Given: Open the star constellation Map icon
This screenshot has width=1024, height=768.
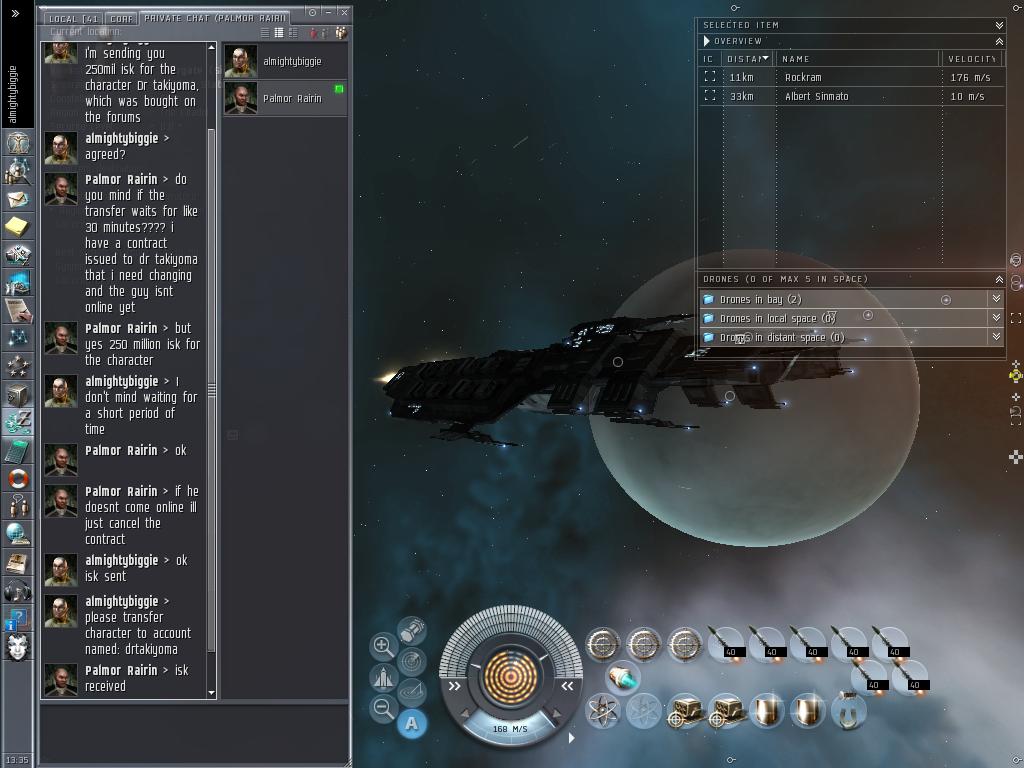Looking at the screenshot, I should (18, 338).
